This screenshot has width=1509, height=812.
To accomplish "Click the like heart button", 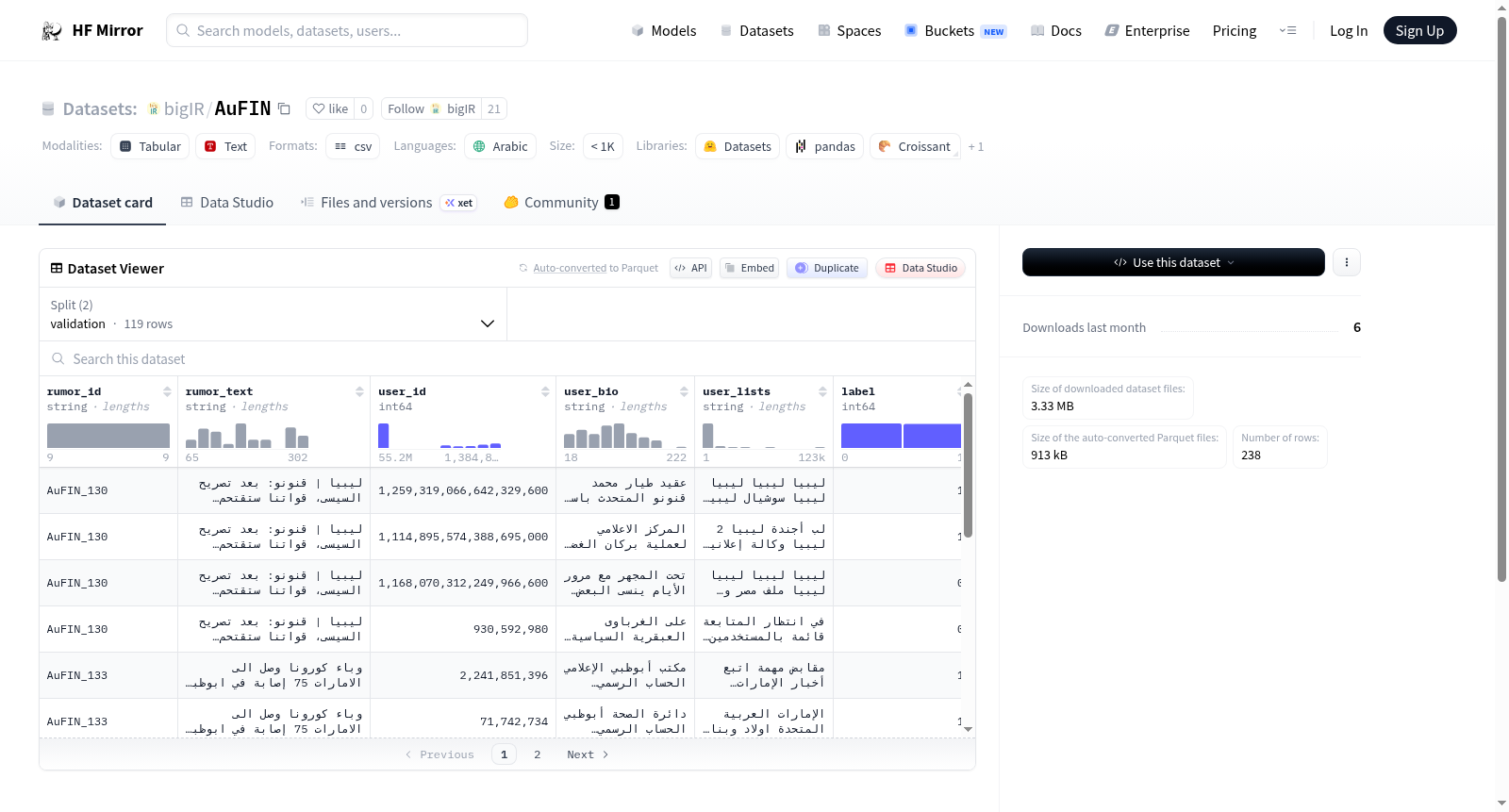I will 330,108.
